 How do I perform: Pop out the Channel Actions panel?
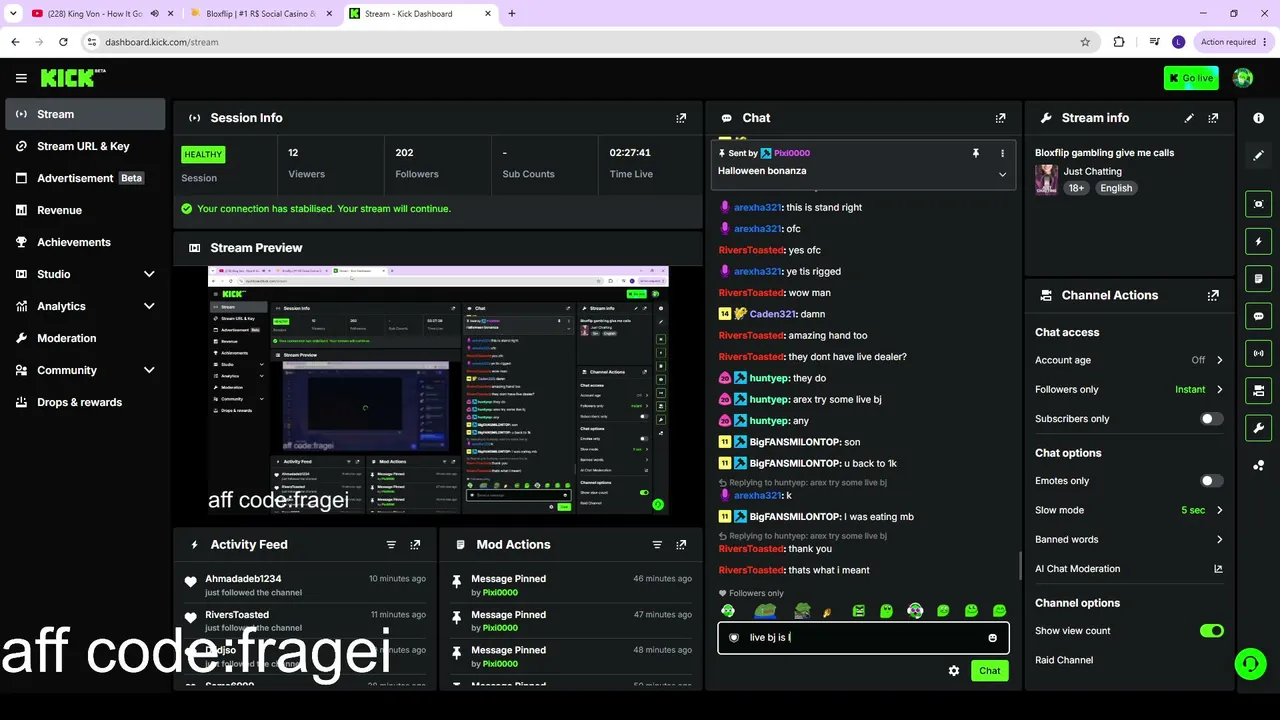pos(1213,296)
